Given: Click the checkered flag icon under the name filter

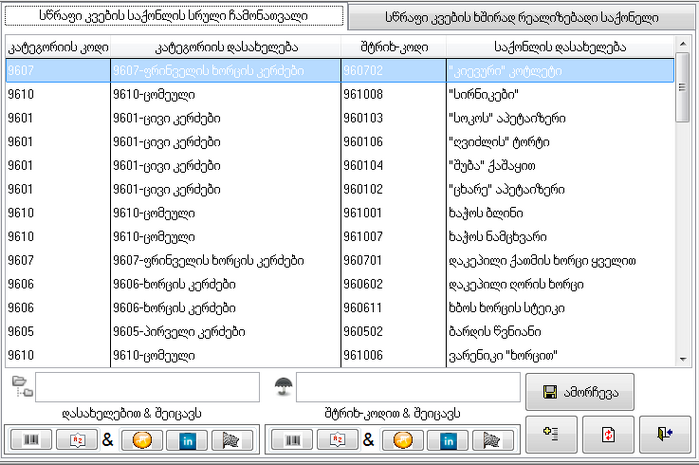Looking at the screenshot, I should (x=232, y=441).
